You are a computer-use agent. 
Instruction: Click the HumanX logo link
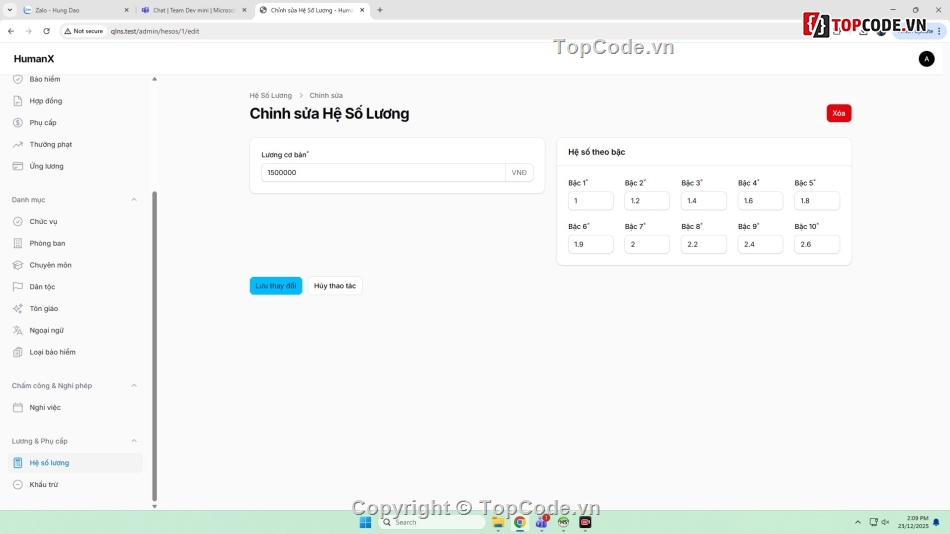pyautogui.click(x=34, y=59)
